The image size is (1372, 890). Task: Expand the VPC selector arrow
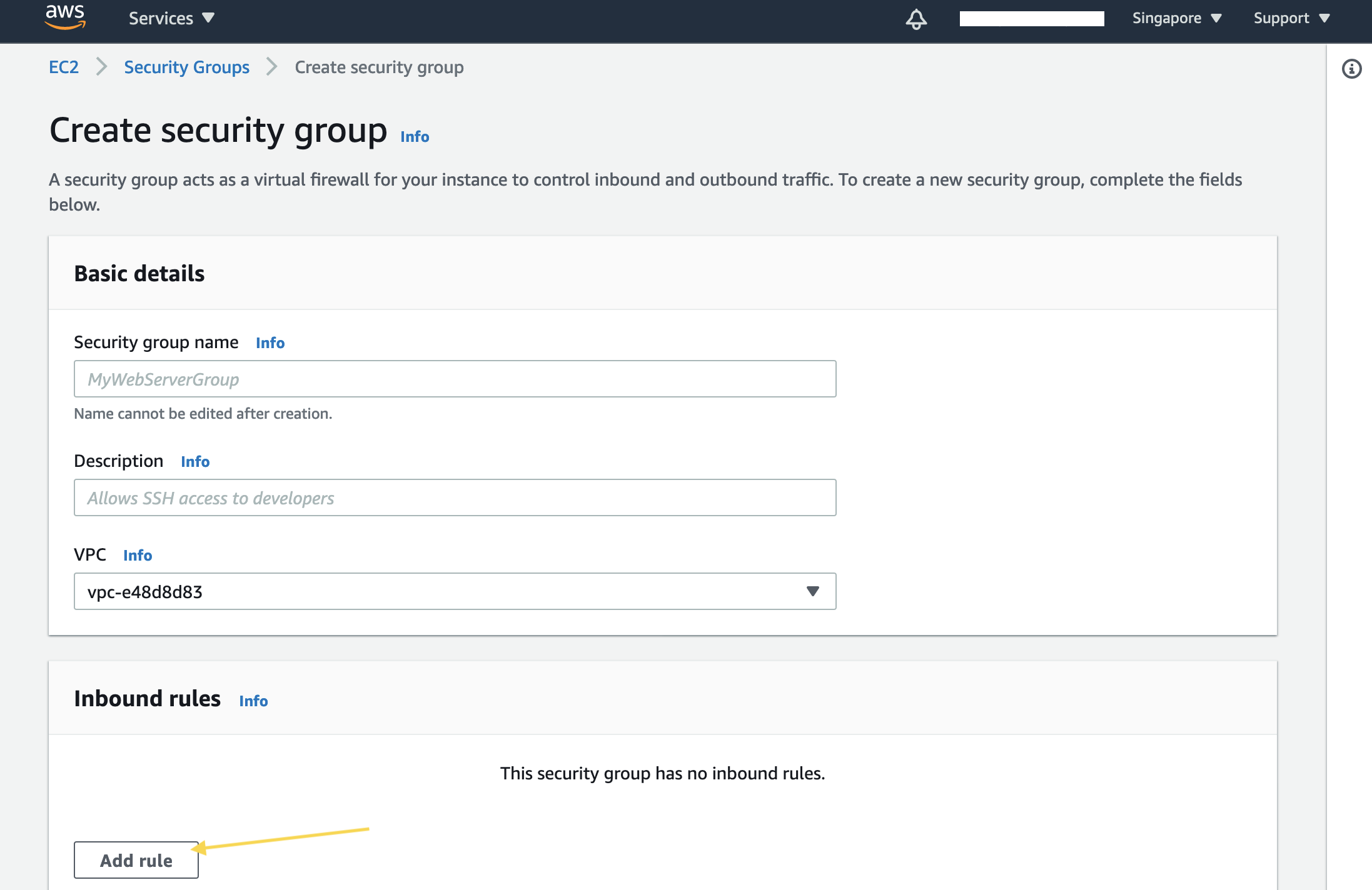point(812,591)
